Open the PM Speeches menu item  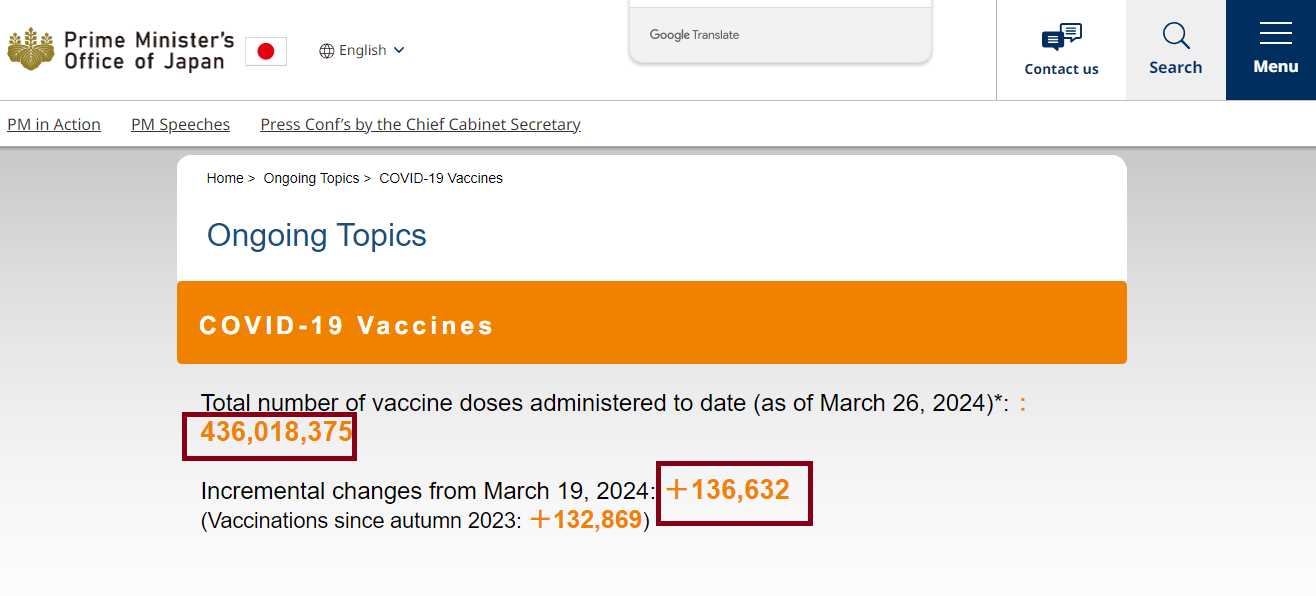180,124
